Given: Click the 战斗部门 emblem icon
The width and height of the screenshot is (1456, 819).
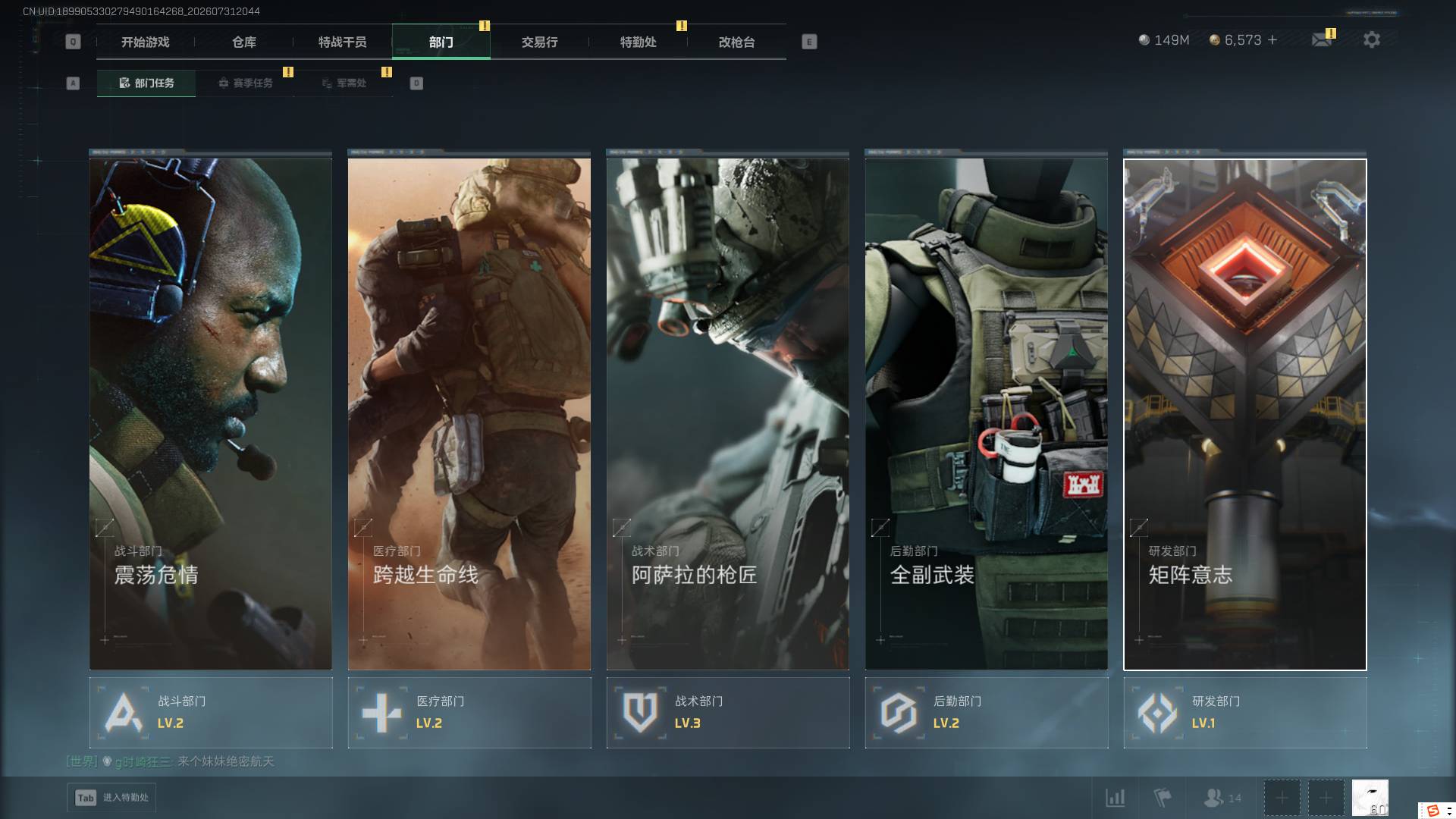Looking at the screenshot, I should (124, 713).
